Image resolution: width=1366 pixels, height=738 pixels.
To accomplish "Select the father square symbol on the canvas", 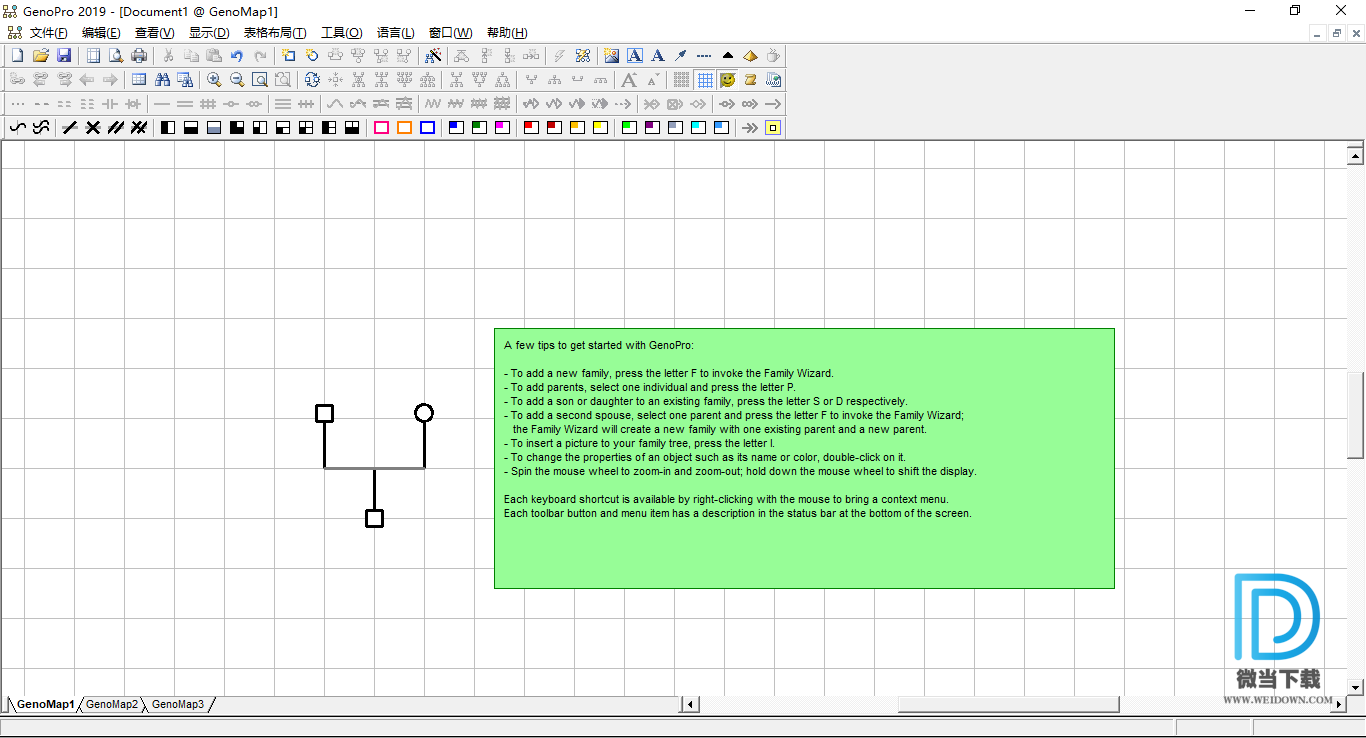I will (324, 413).
